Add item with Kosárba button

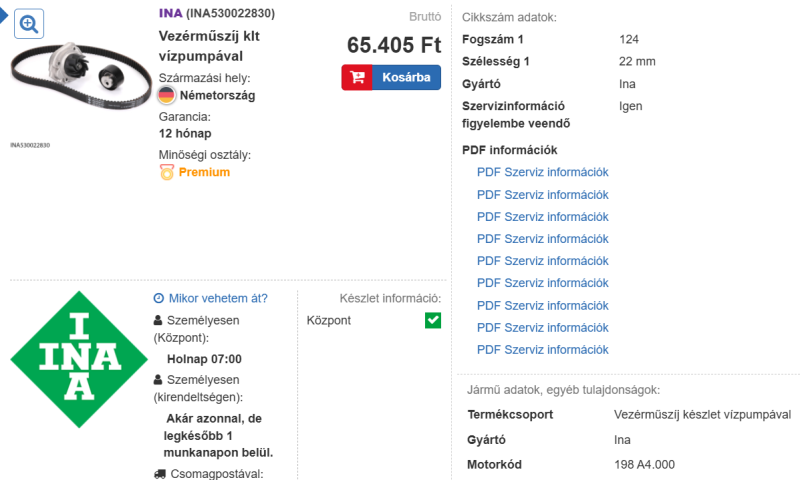click(x=405, y=78)
